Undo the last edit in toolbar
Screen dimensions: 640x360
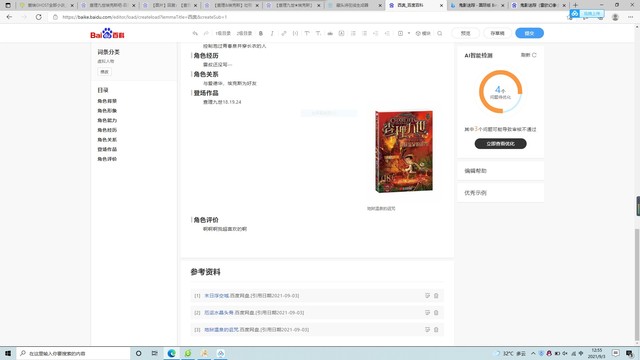(x=195, y=33)
